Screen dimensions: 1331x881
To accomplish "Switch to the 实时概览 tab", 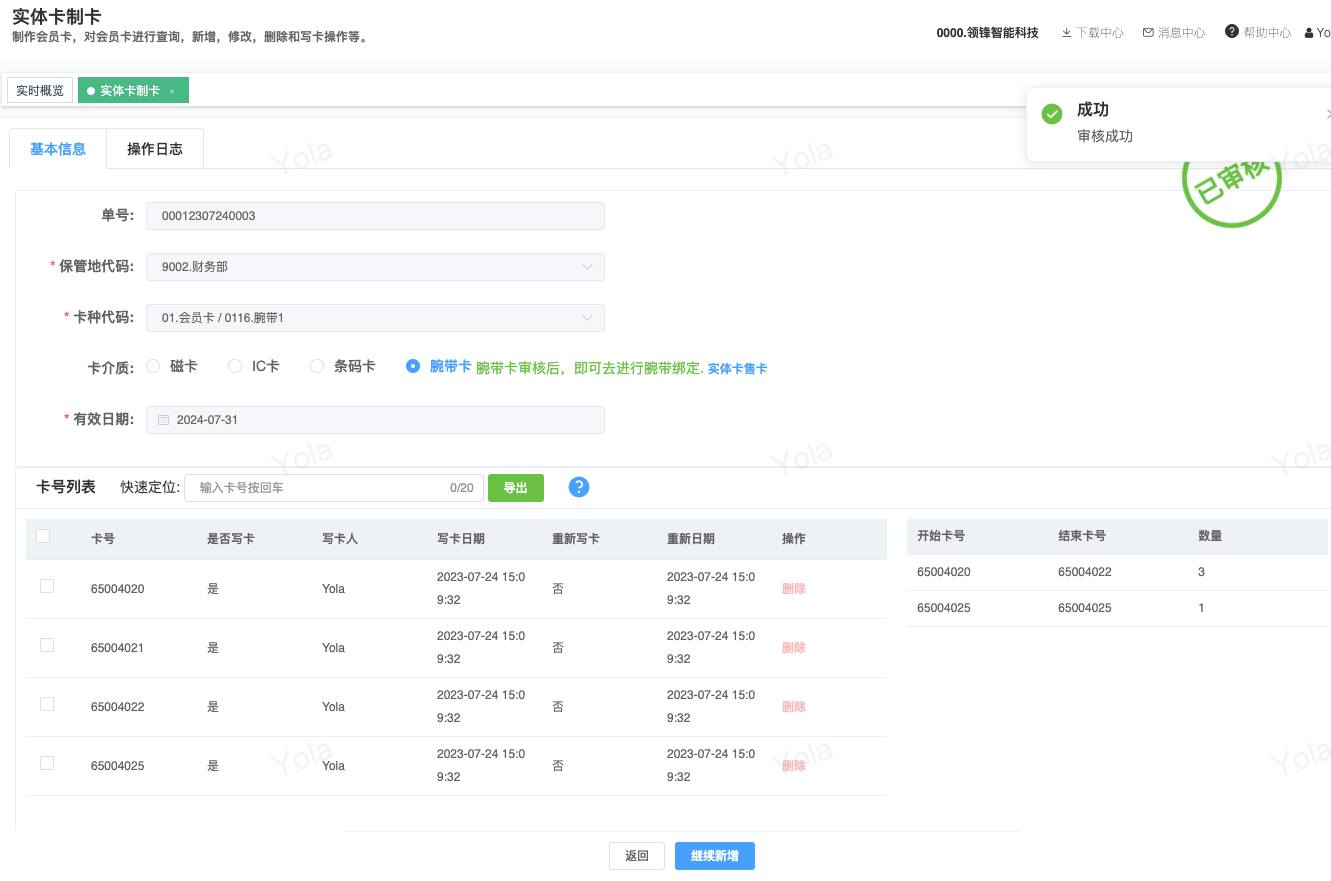I will [40, 91].
